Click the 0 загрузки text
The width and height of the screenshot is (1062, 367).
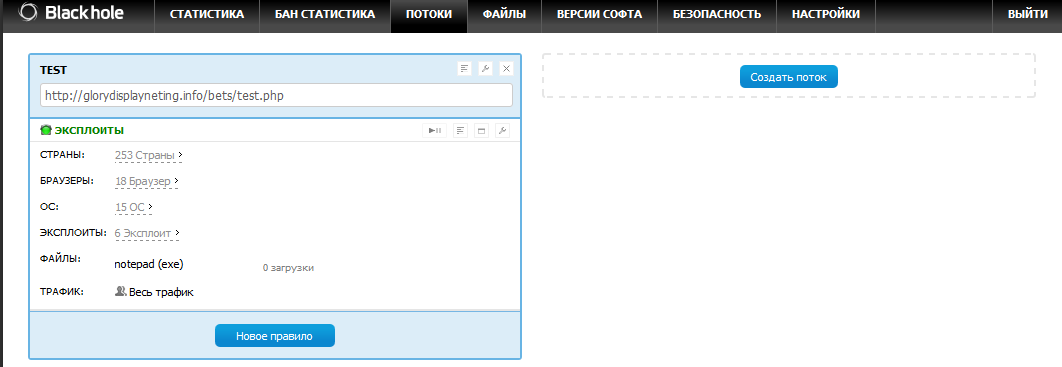[288, 268]
